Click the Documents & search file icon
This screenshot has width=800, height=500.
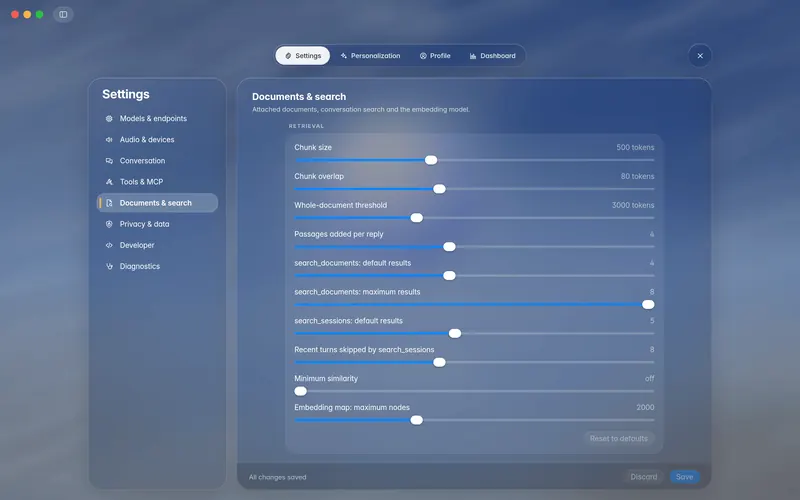click(x=109, y=203)
